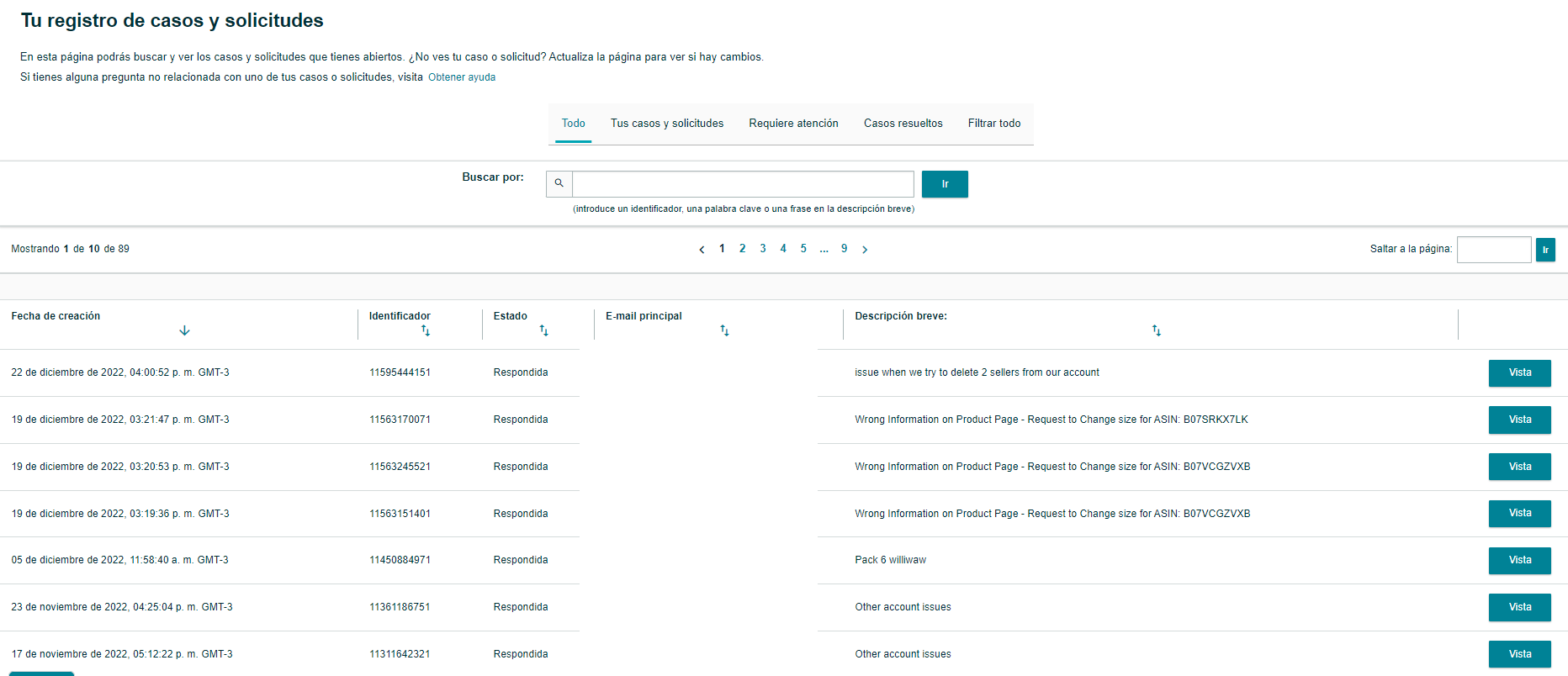This screenshot has height=676, width=1568.
Task: Go to page 3
Action: point(763,249)
